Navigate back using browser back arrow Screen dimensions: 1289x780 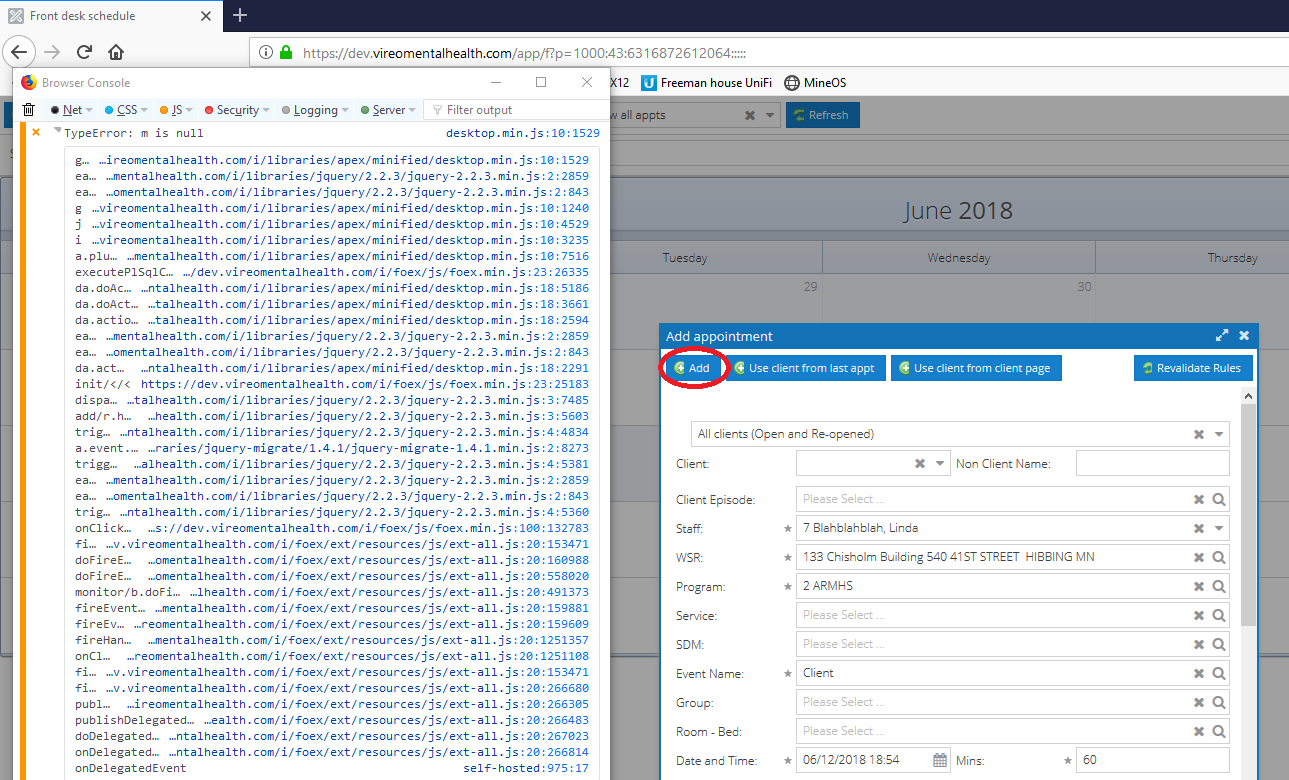(19, 51)
